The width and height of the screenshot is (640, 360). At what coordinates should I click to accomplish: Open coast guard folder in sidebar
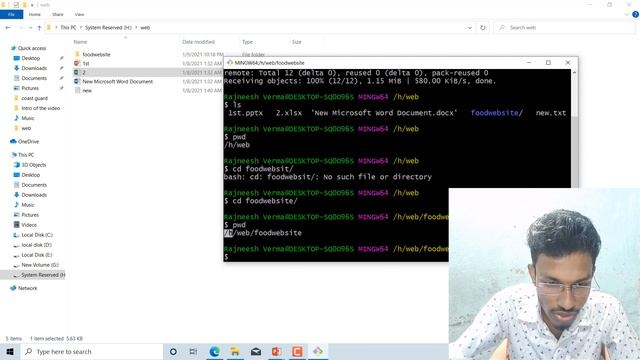pyautogui.click(x=34, y=98)
